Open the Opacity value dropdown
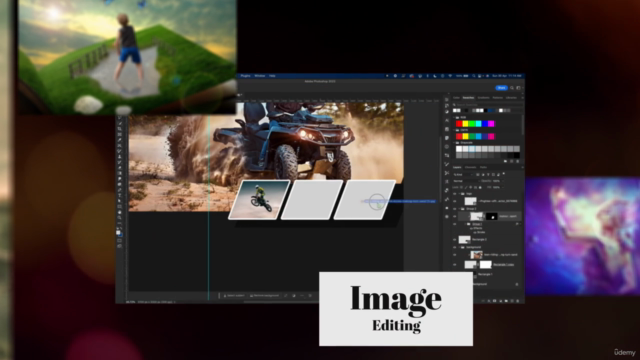Image resolution: width=640 pixels, height=360 pixels. click(x=503, y=181)
